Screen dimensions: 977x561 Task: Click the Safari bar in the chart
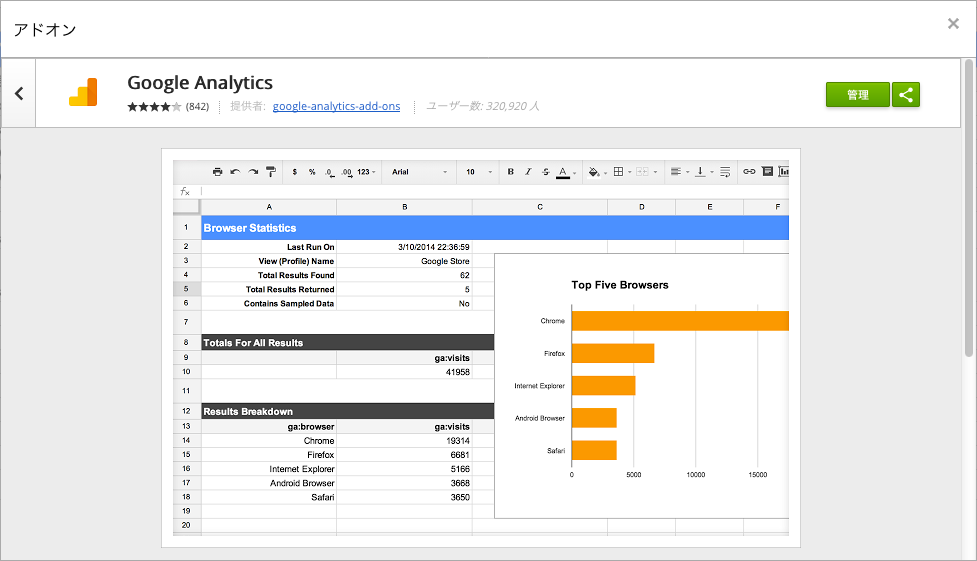tap(594, 451)
